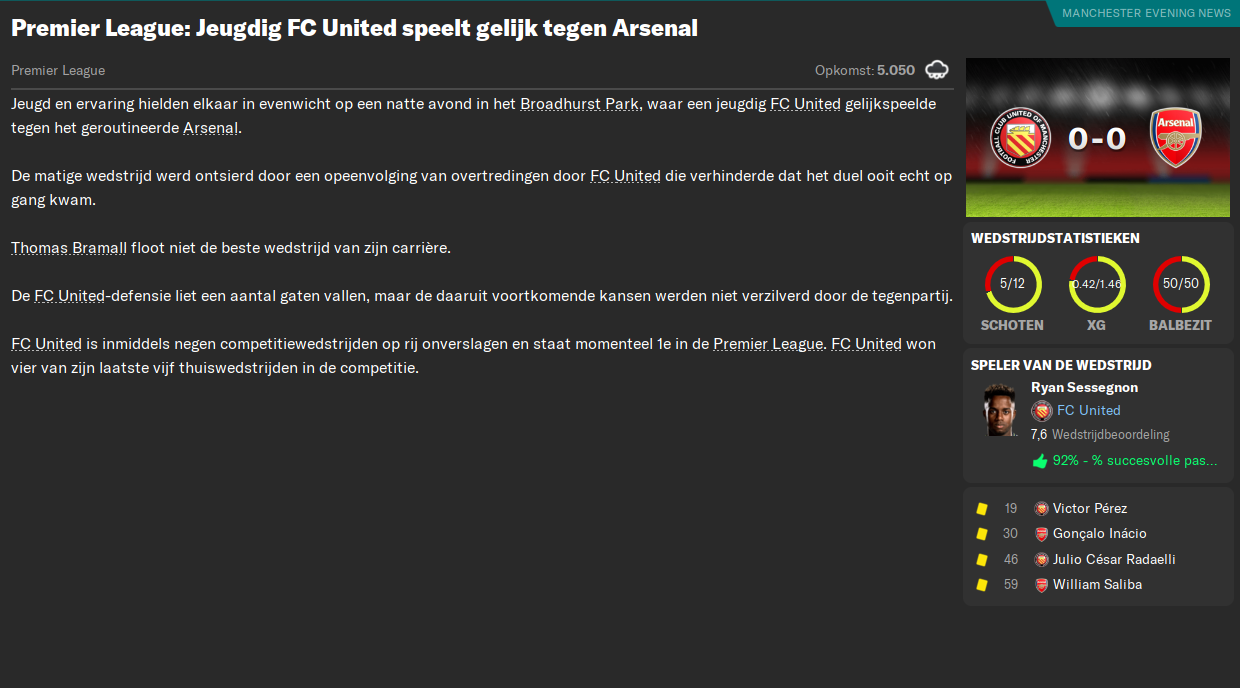Open Thomas Bramall's referee profile

pos(68,247)
